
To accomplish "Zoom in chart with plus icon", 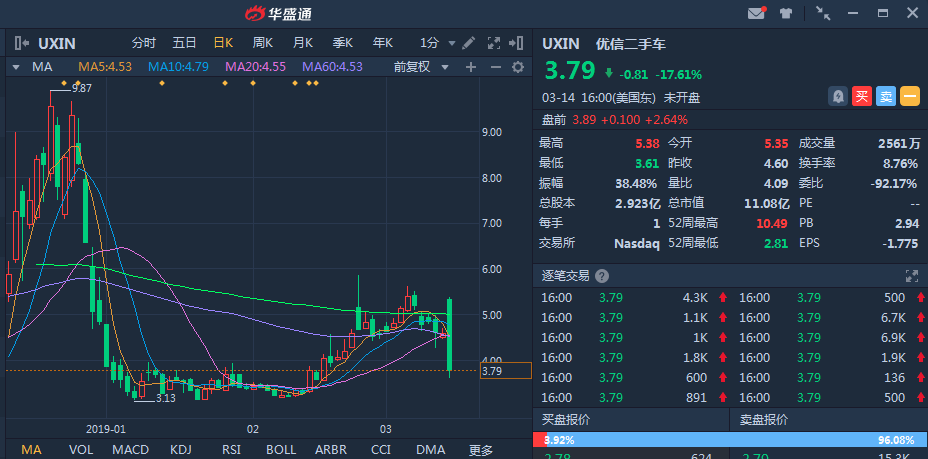I will click(x=471, y=67).
